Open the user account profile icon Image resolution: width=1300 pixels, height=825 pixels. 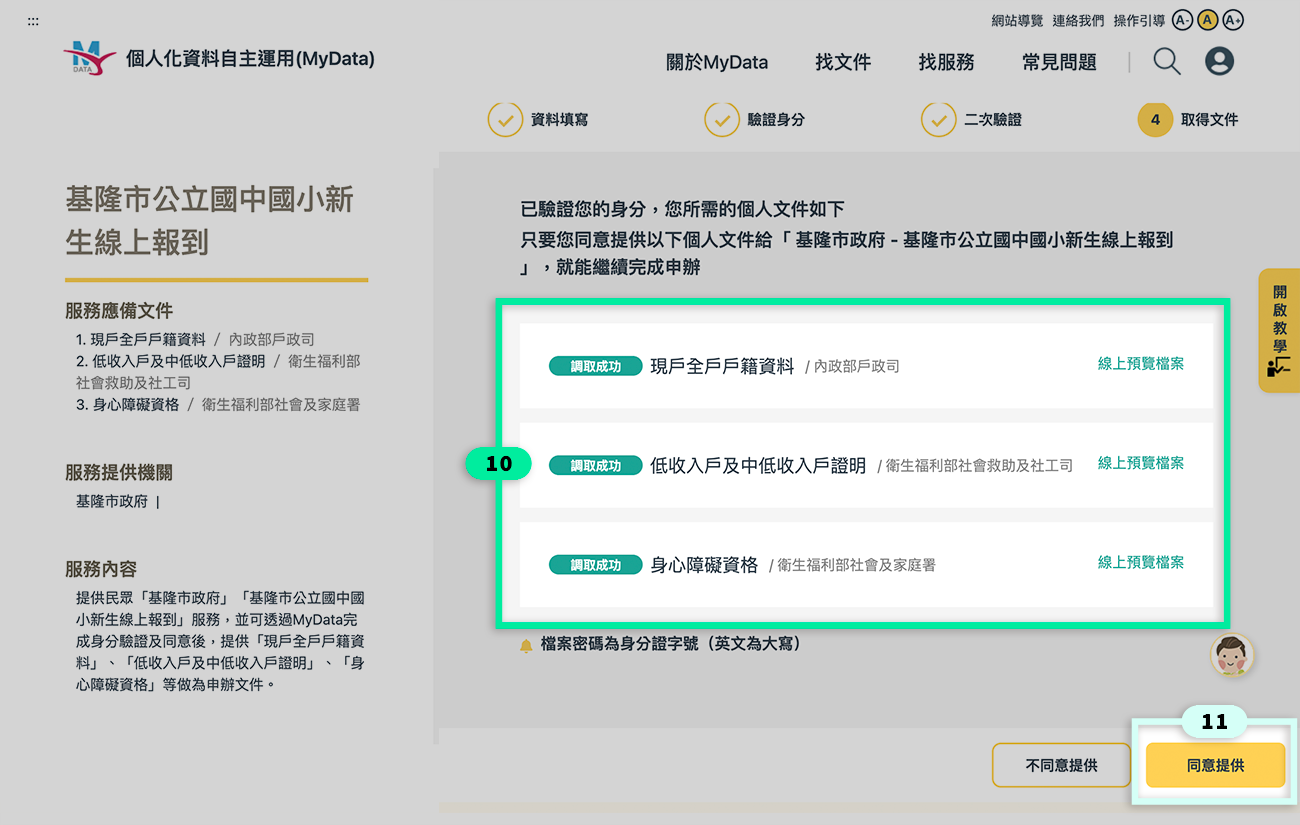(x=1219, y=62)
